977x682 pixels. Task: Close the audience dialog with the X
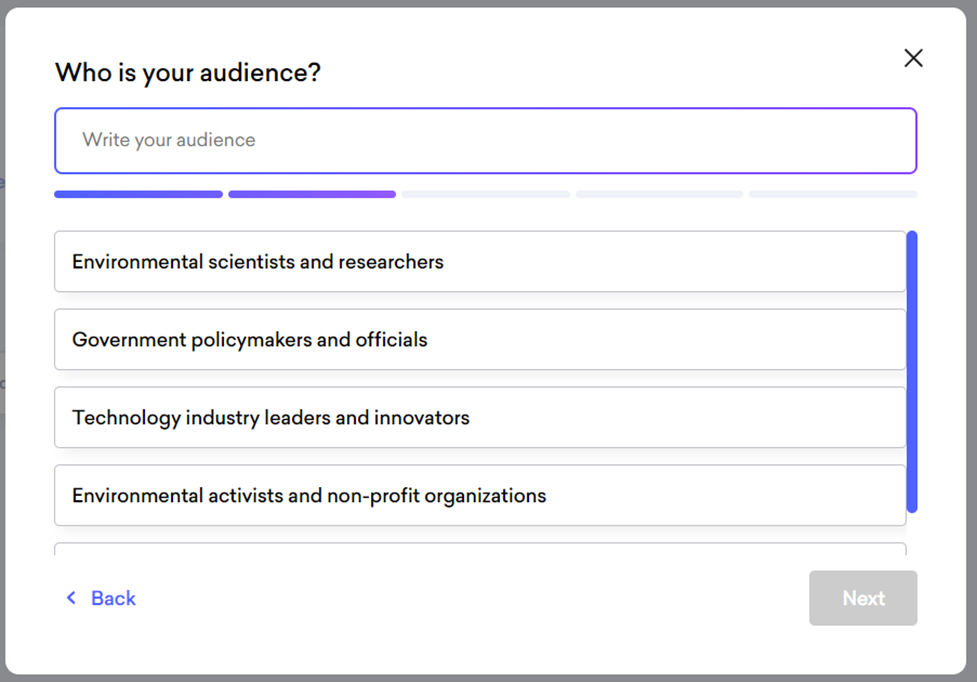[913, 58]
